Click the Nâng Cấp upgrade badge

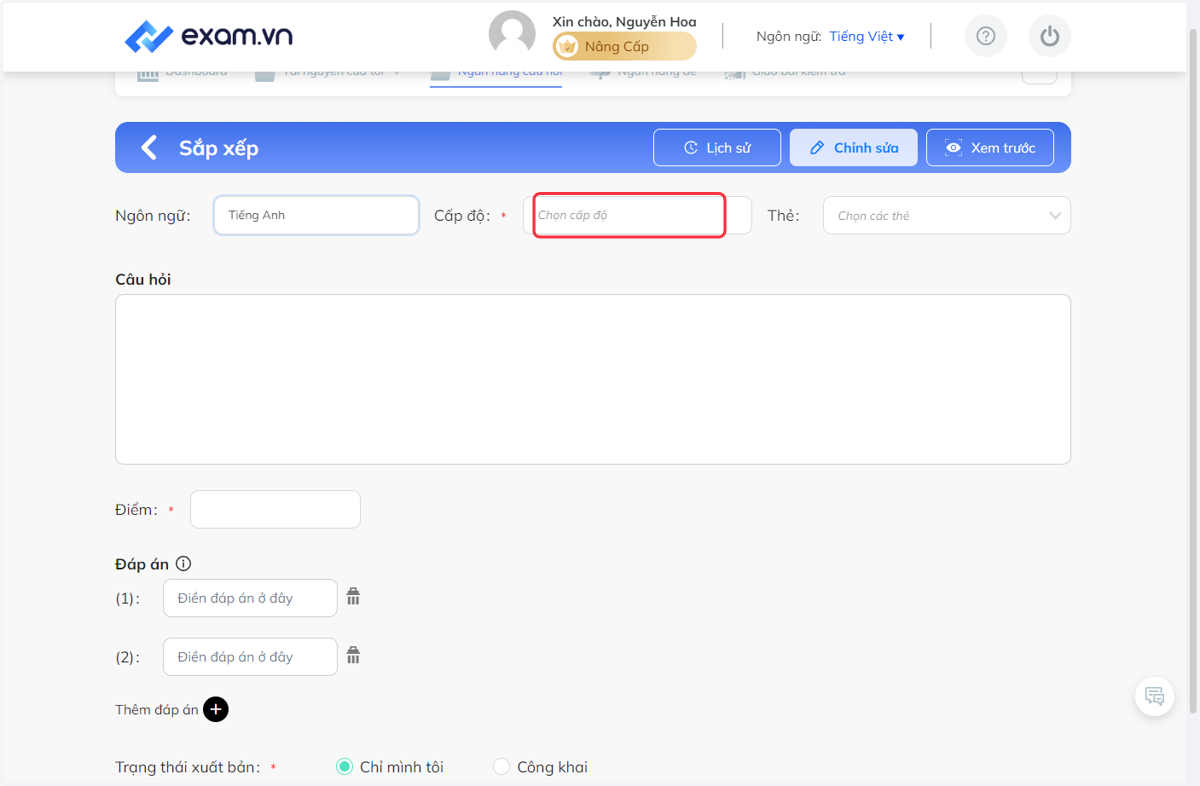(624, 46)
